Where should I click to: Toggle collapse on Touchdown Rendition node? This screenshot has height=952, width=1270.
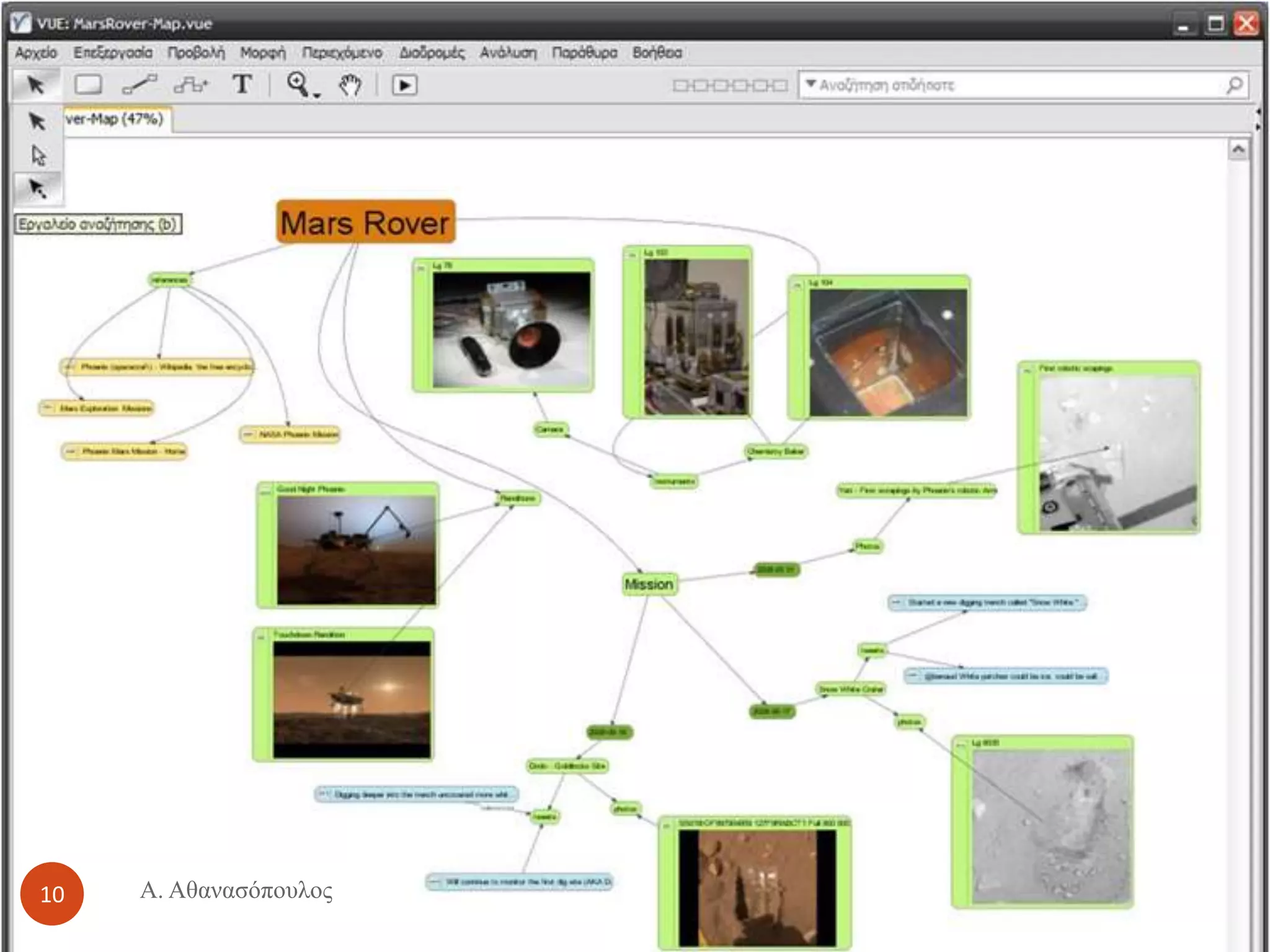(x=262, y=637)
